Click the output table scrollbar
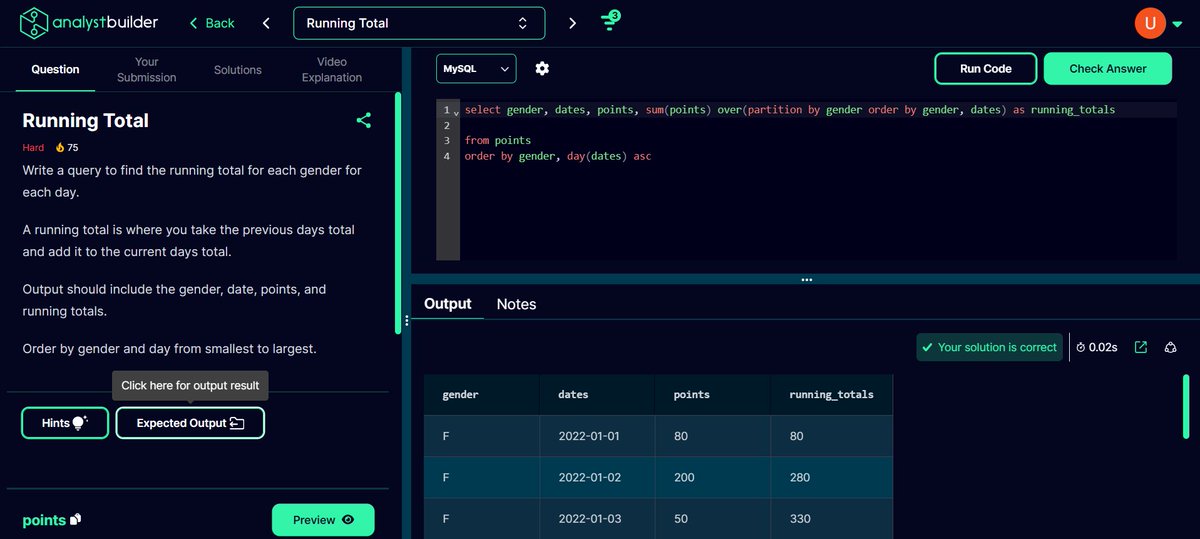 [x=1186, y=406]
